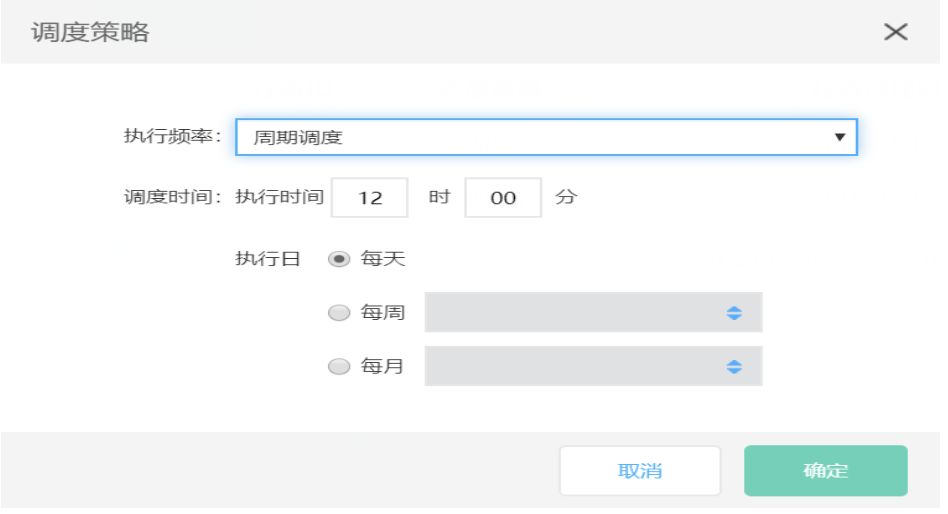Click the 调度策略 dialog title
The width and height of the screenshot is (948, 514).
tap(90, 32)
